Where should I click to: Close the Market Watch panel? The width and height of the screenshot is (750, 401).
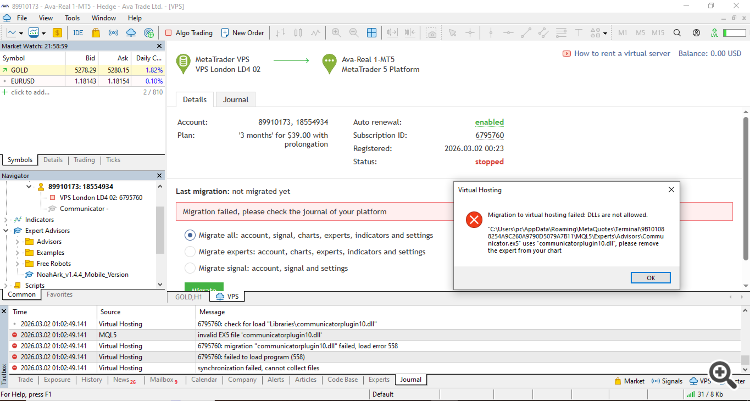click(x=159, y=46)
